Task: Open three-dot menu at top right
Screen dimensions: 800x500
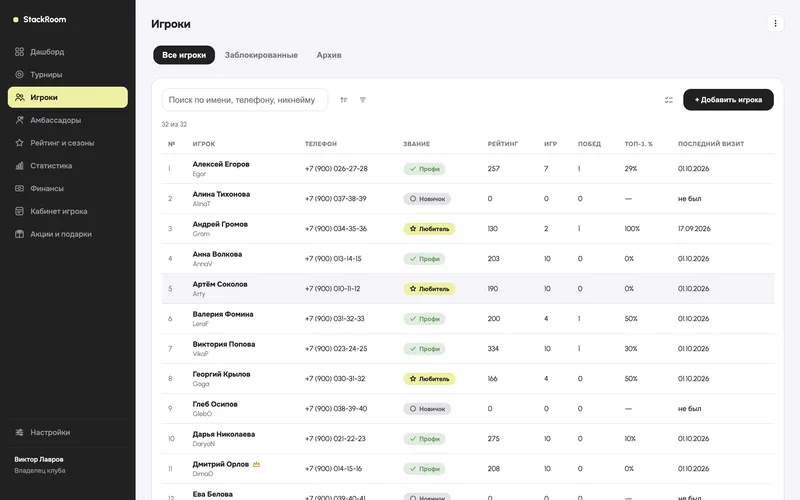Action: (775, 23)
